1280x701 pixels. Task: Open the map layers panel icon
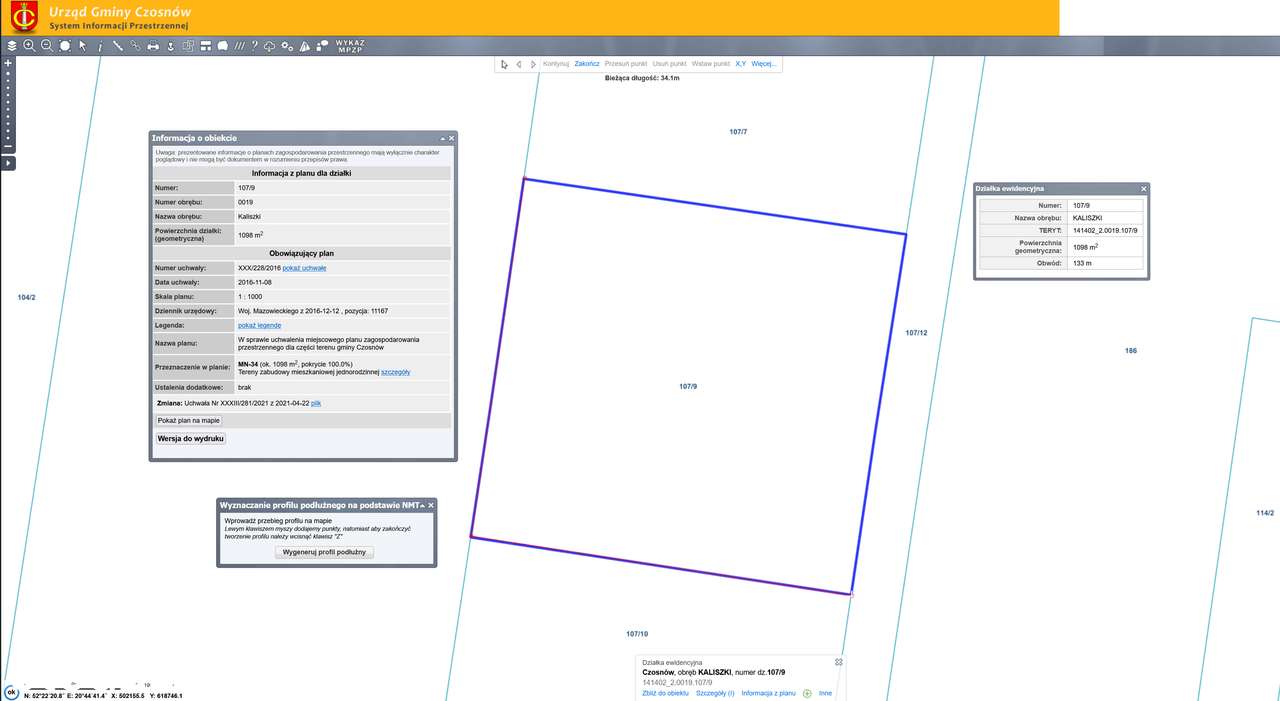[x=12, y=46]
